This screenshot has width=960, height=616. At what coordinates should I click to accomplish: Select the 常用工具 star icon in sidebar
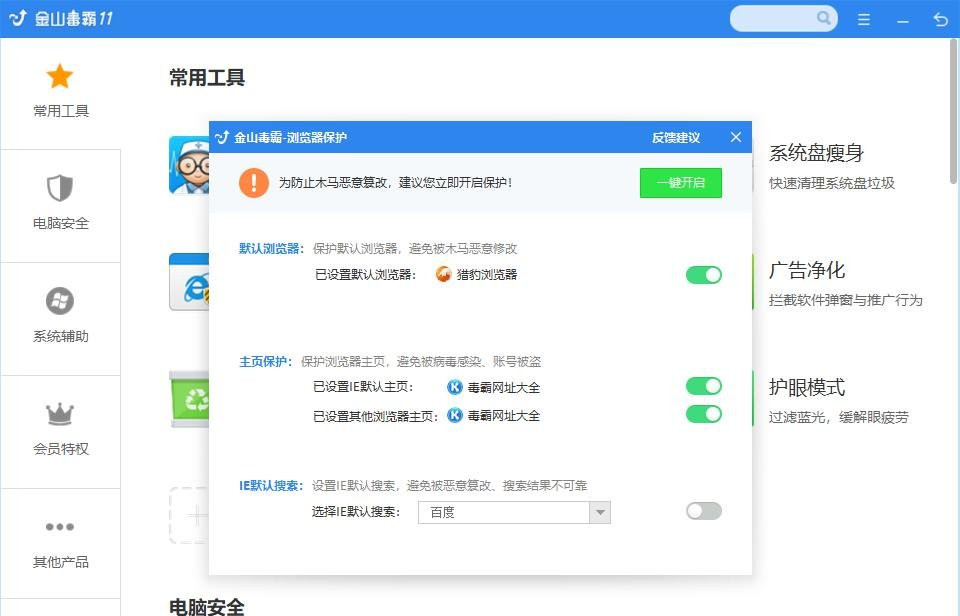click(60, 77)
